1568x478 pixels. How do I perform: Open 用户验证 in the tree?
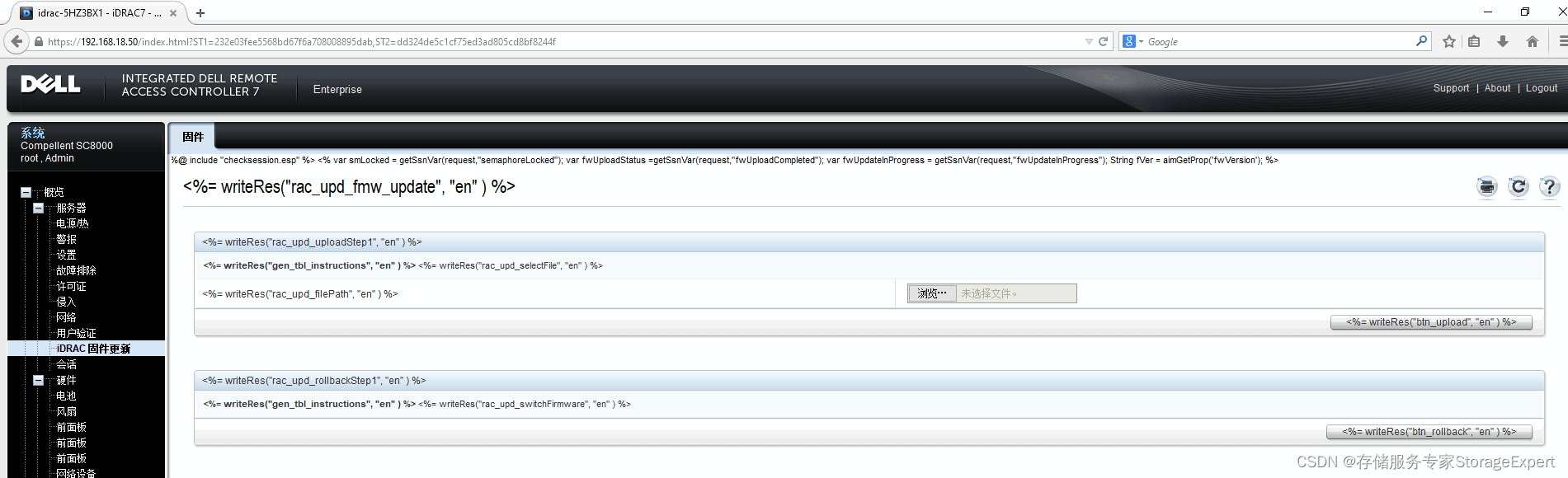click(76, 333)
